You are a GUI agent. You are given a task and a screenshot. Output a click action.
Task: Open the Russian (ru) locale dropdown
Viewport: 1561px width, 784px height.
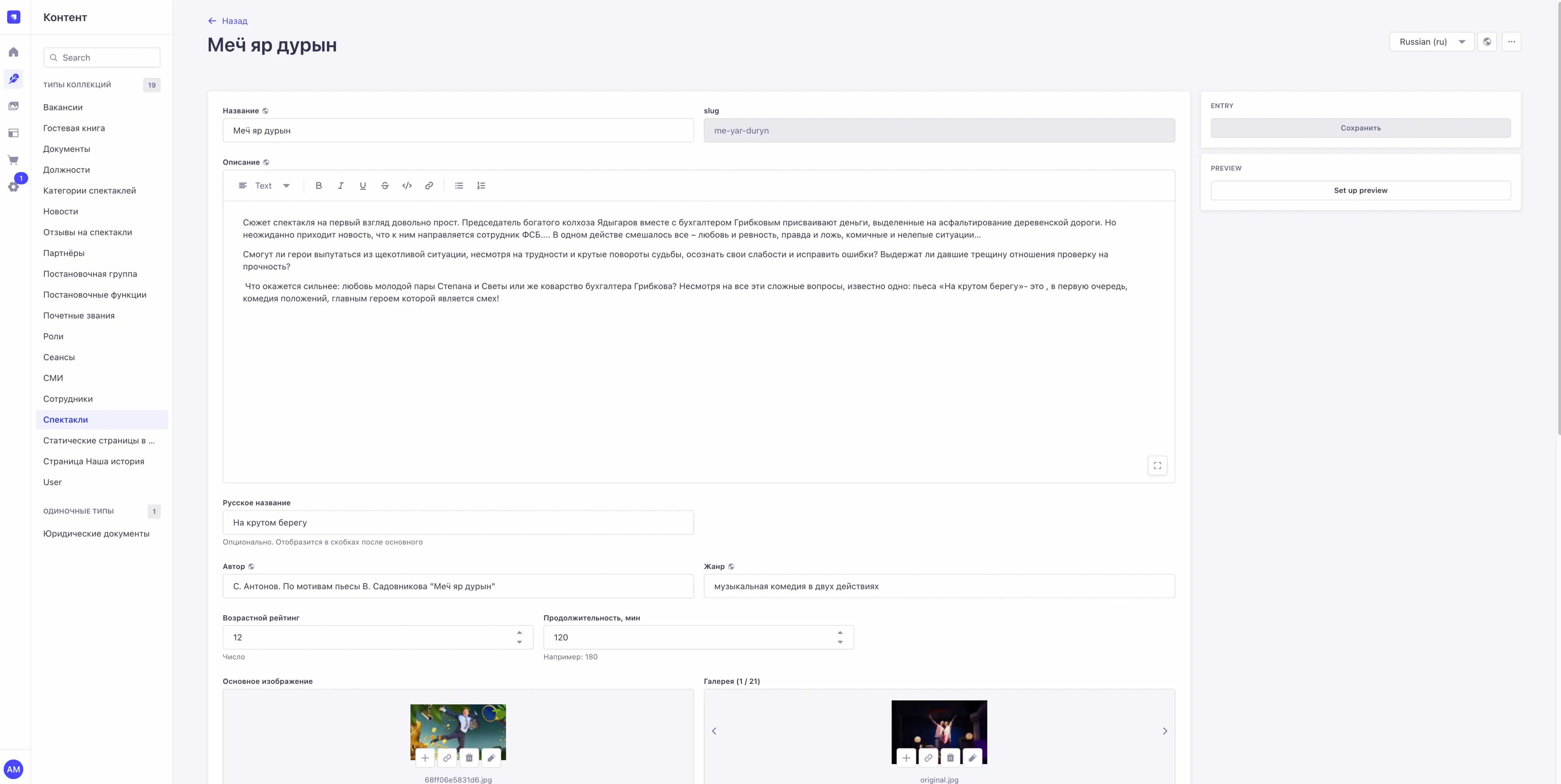pyautogui.click(x=1432, y=42)
